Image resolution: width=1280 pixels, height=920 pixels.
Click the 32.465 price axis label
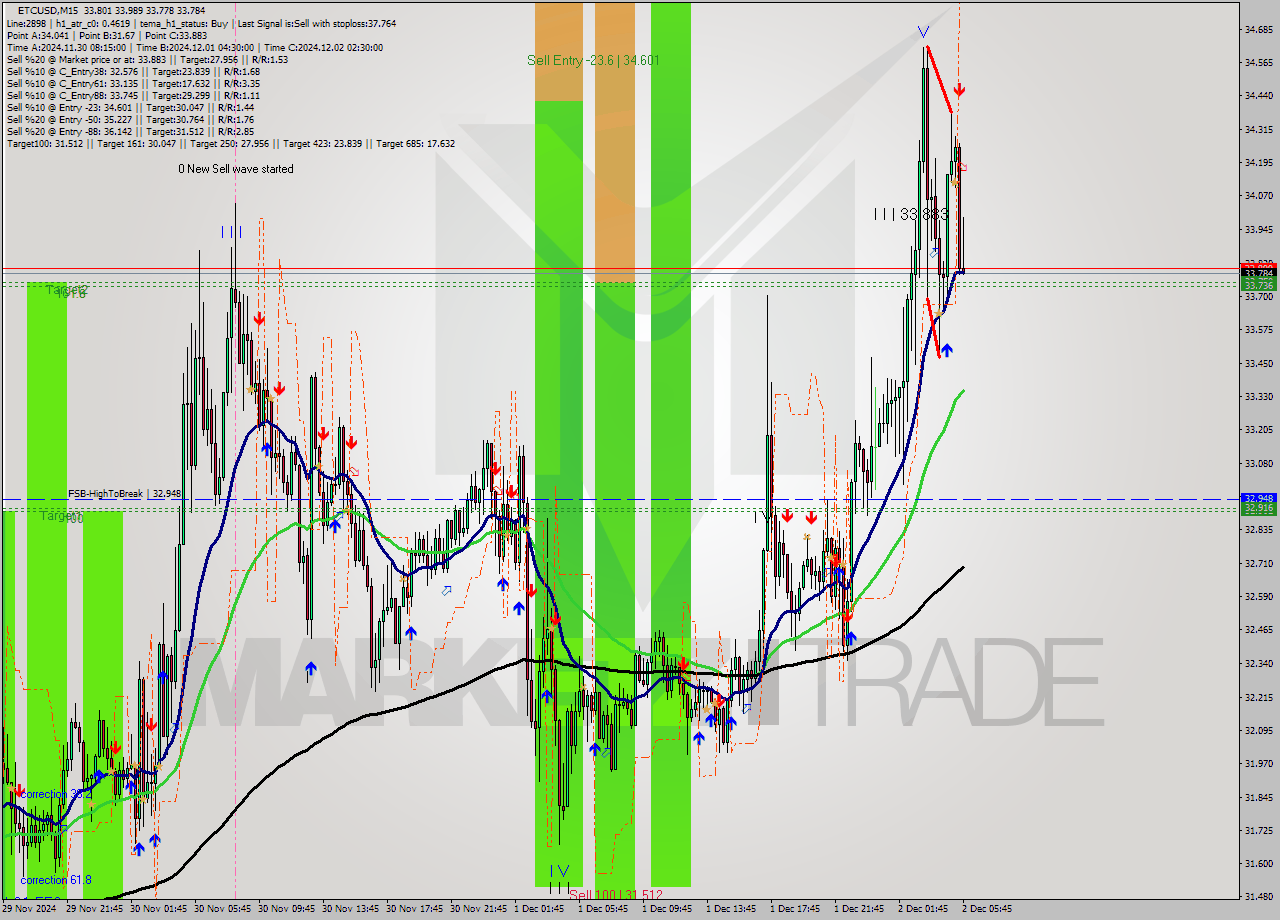pyautogui.click(x=1260, y=629)
